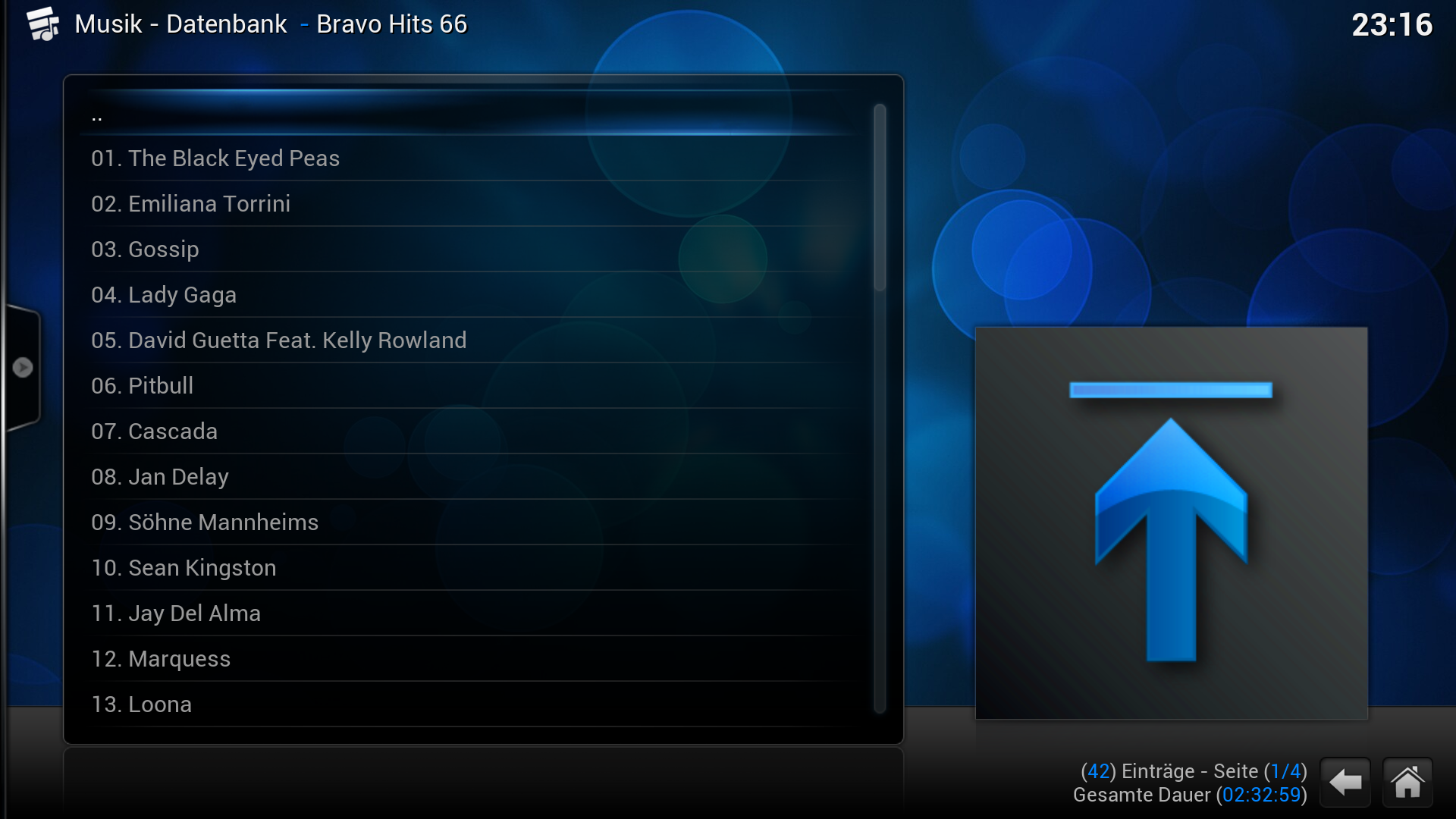Click the list scrollbar handle
The height and width of the screenshot is (819, 1456).
point(880,197)
